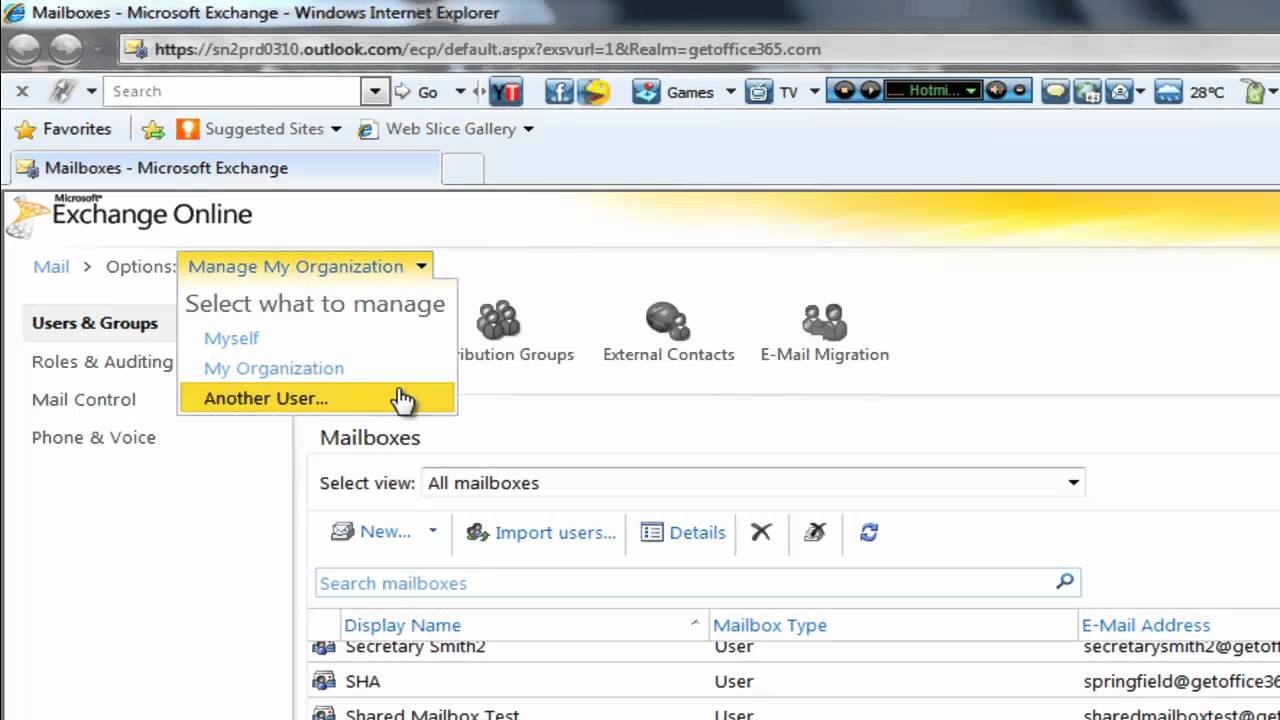This screenshot has width=1280, height=720.
Task: Click the YouTube toolbar icon
Action: 507,92
